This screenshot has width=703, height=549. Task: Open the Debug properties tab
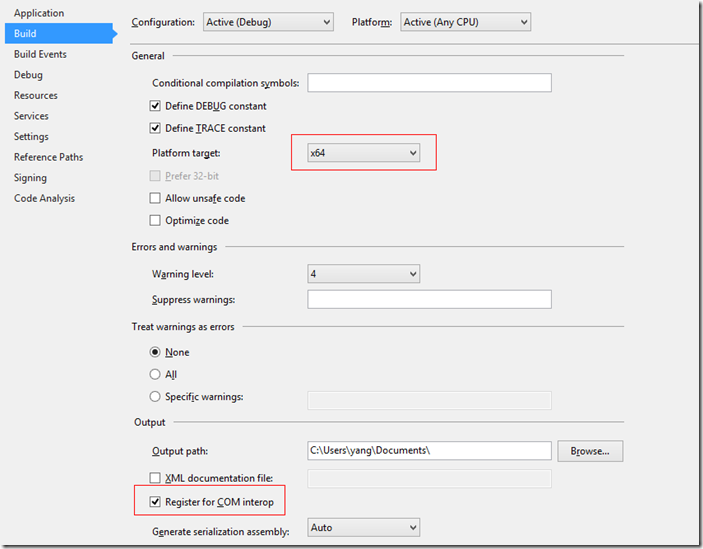[x=28, y=75]
